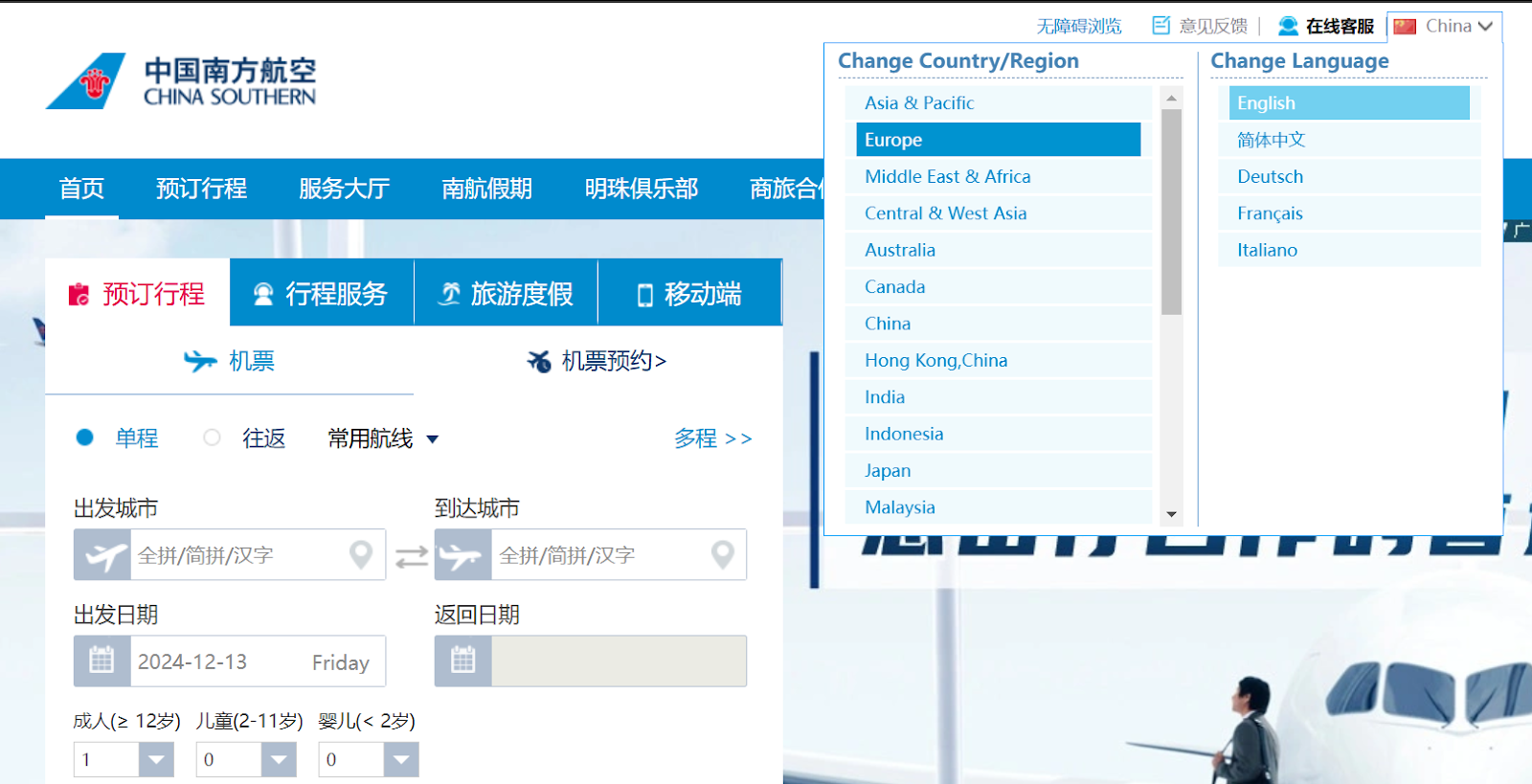Screen dimensions: 1532x784
Task: Select Italiano language option
Action: tap(1349, 250)
